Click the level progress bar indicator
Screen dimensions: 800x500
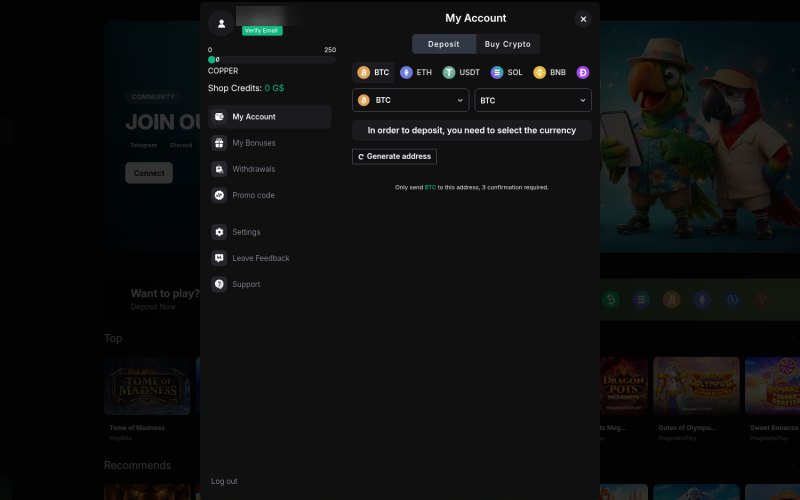click(212, 60)
